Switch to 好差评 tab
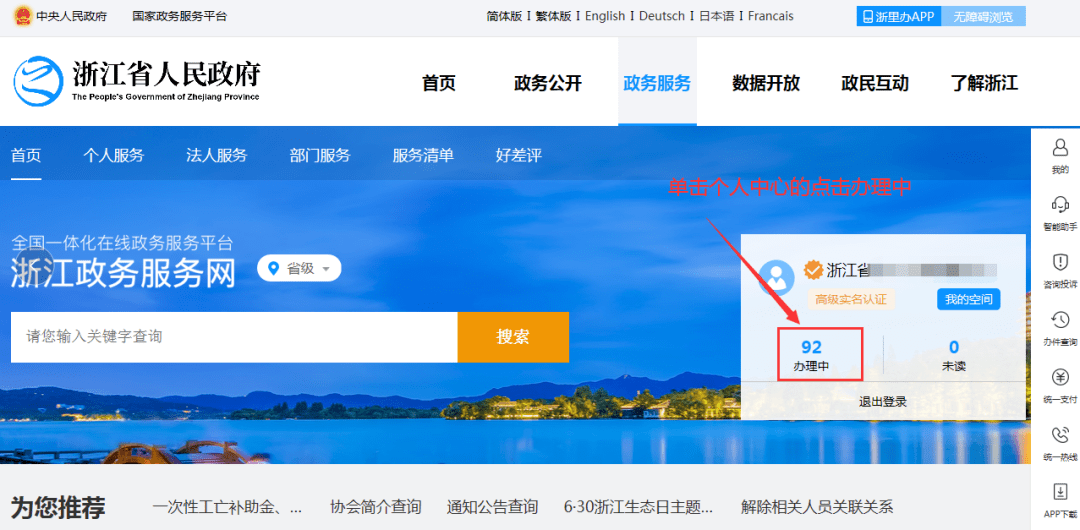 [519, 155]
